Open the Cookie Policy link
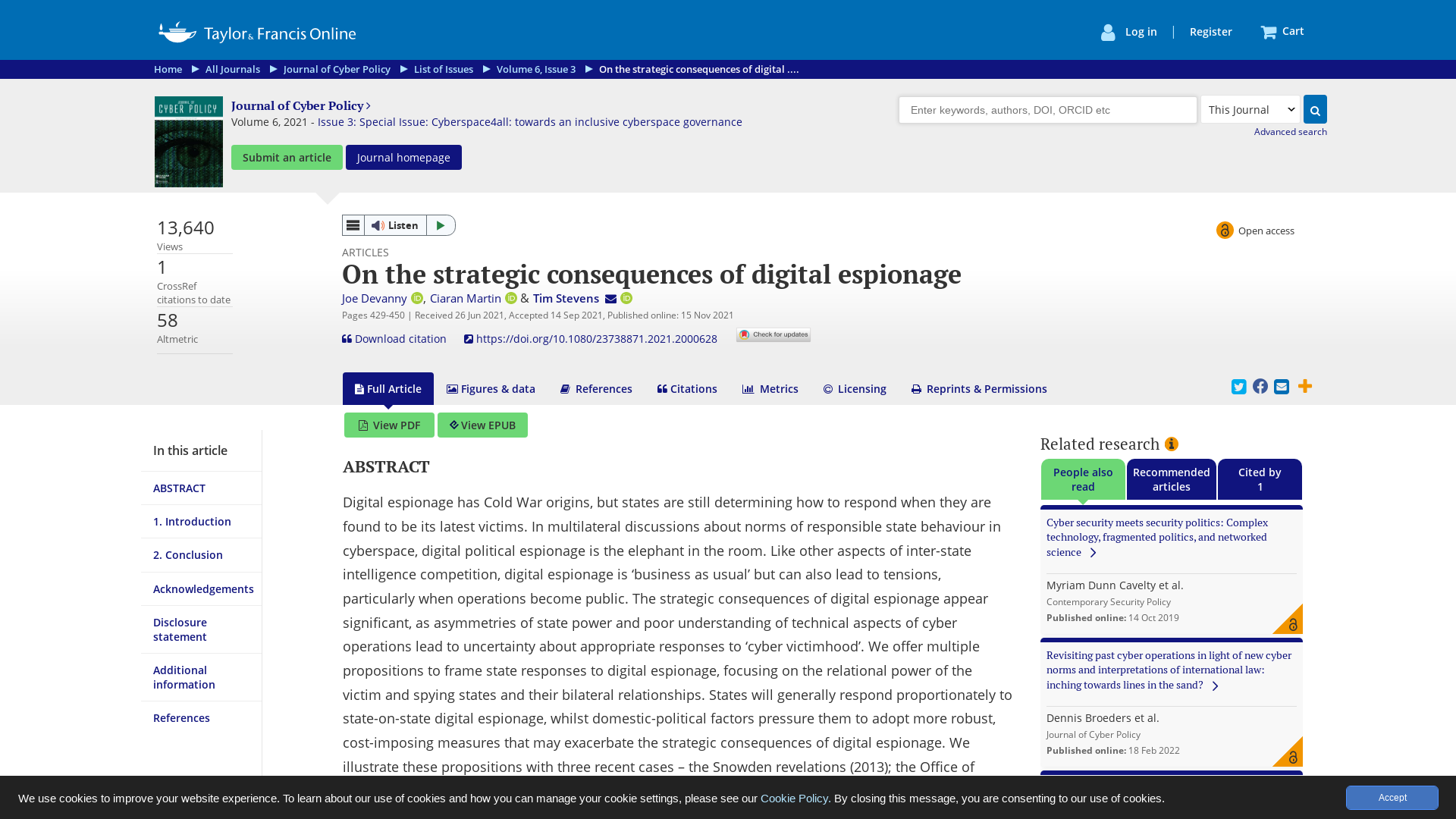The height and width of the screenshot is (819, 1456). [794, 798]
